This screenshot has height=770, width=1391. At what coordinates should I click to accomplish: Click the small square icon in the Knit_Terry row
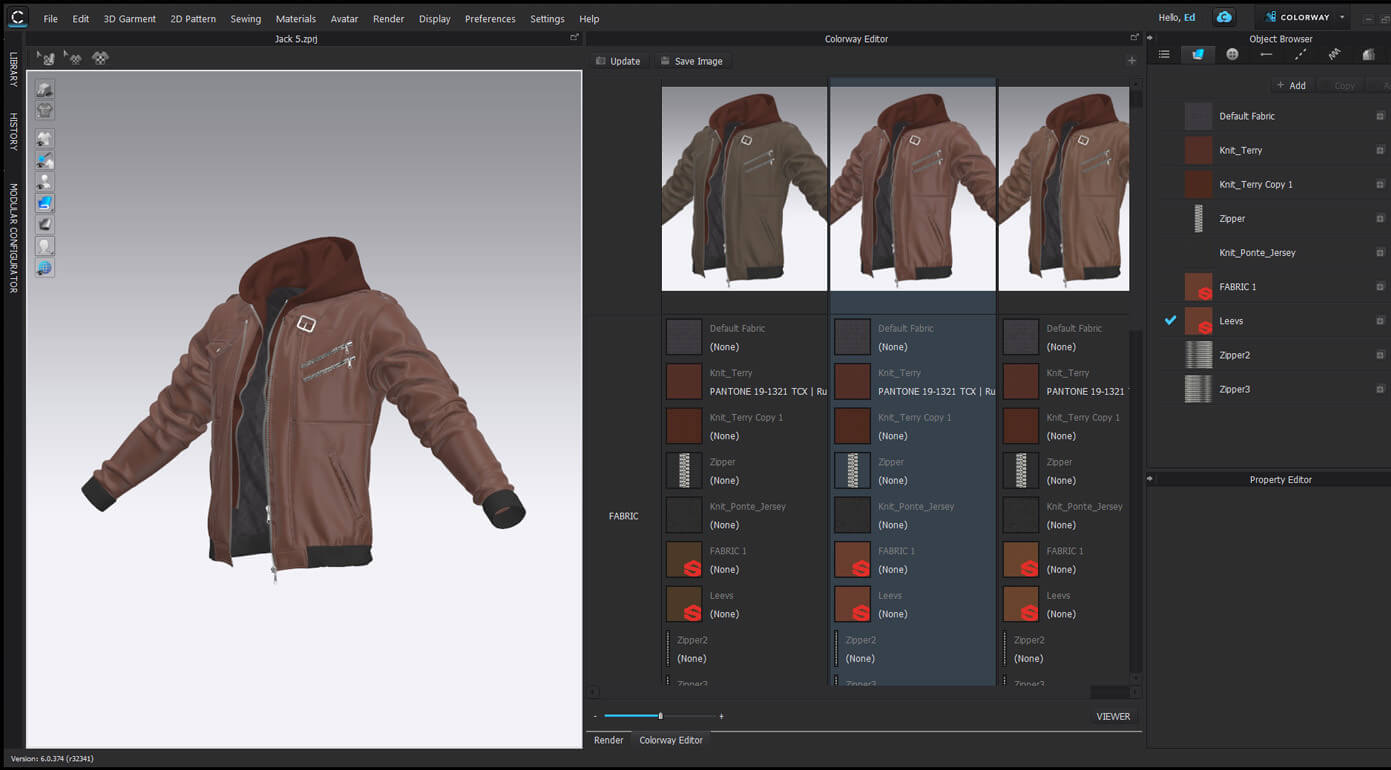pos(1380,150)
